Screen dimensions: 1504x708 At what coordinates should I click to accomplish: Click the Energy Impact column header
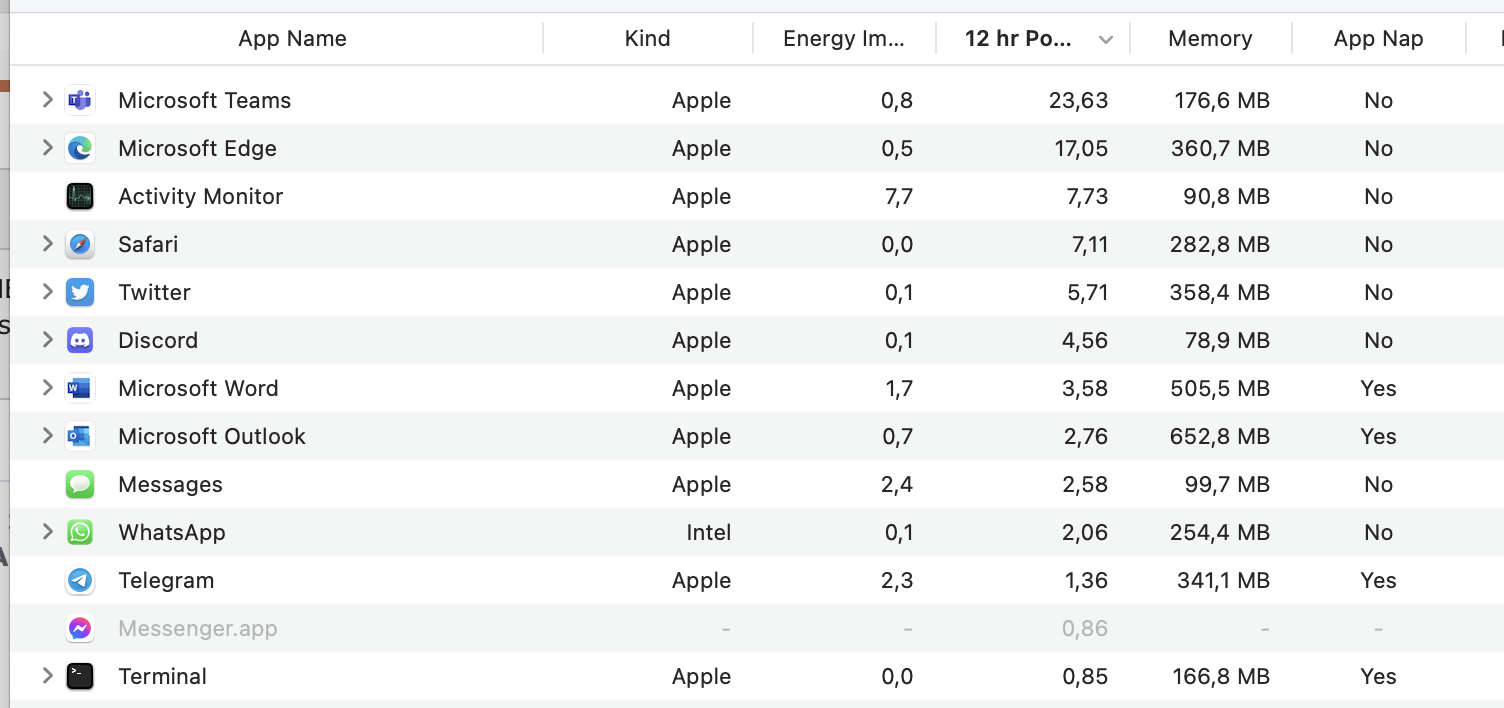(843, 39)
